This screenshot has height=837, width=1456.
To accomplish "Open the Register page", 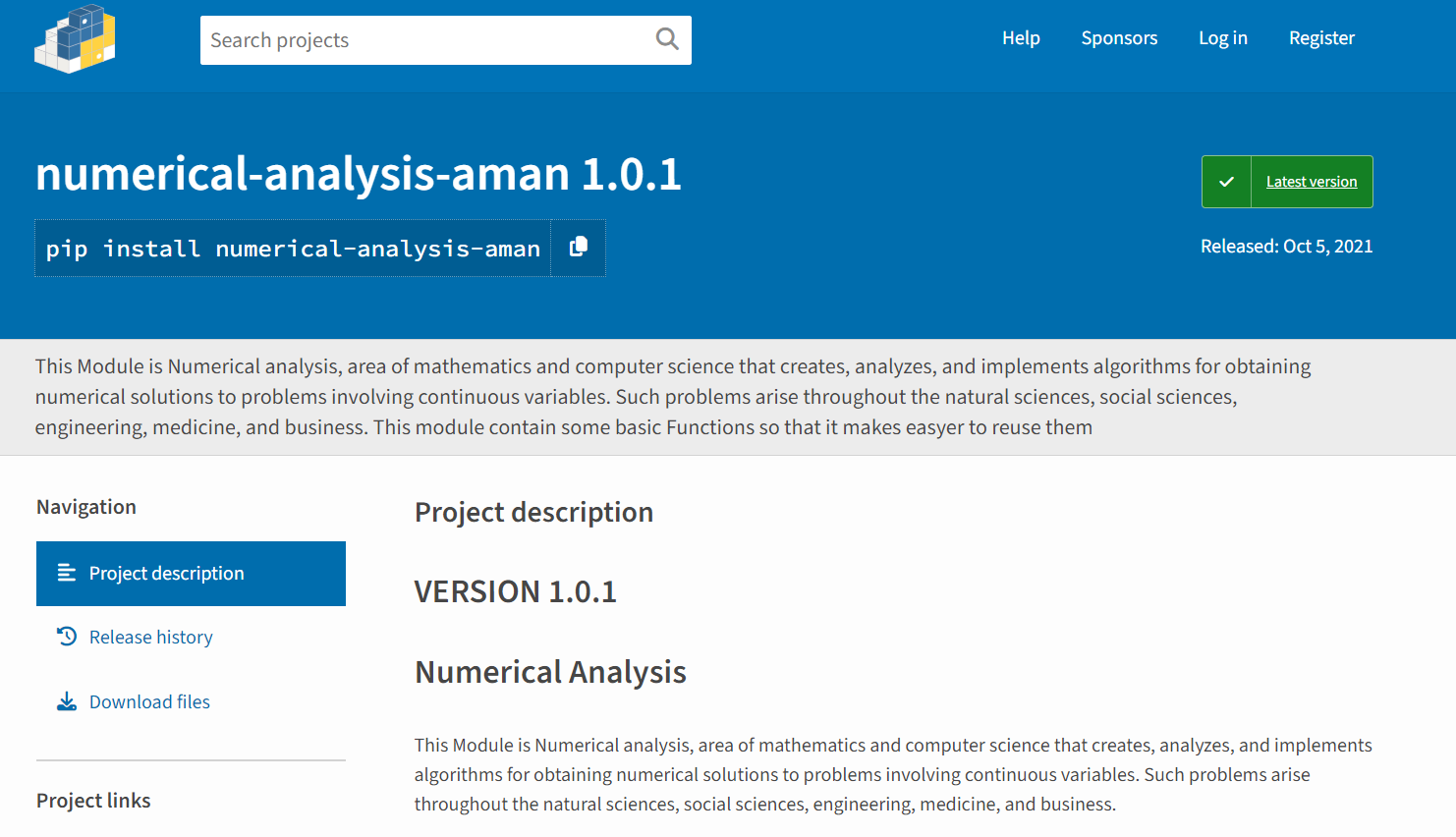I will coord(1321,38).
